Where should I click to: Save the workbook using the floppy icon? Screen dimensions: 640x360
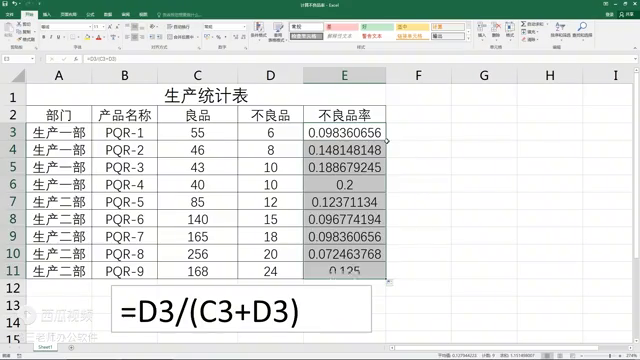(5, 4)
